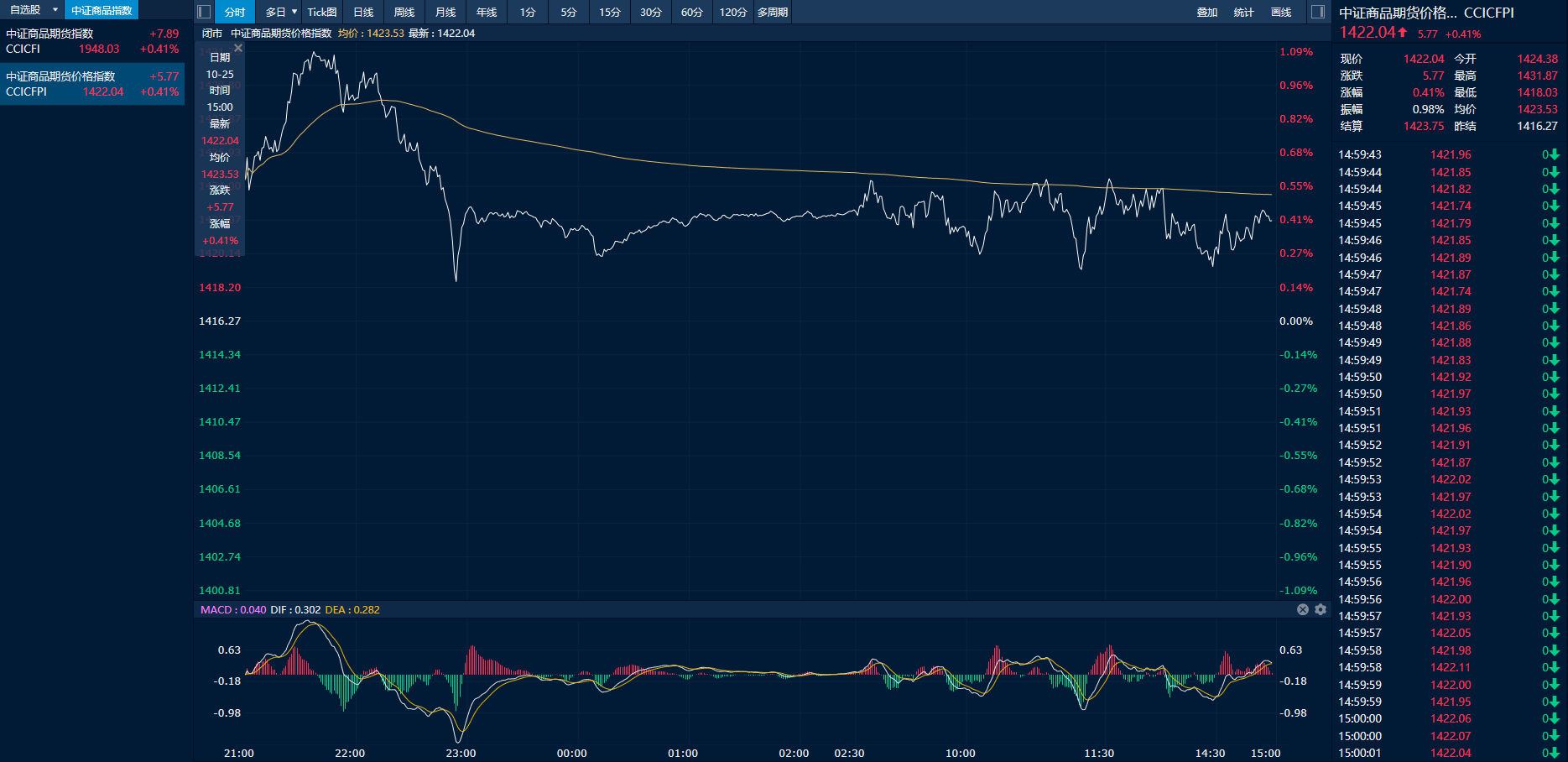1568x762 pixels.
Task: Select the 中证商品指数 tab
Action: click(x=102, y=10)
